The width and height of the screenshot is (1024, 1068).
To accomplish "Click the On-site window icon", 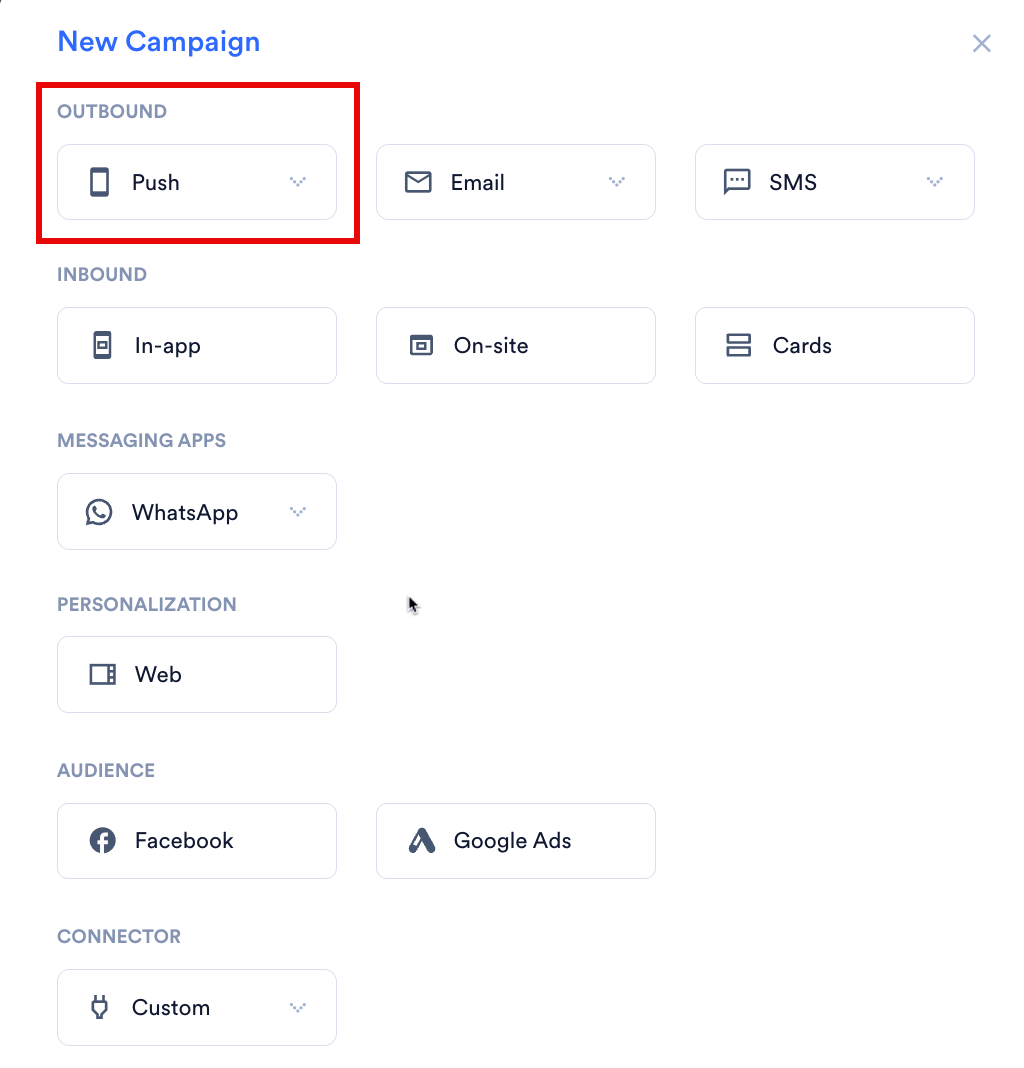I will [x=421, y=345].
